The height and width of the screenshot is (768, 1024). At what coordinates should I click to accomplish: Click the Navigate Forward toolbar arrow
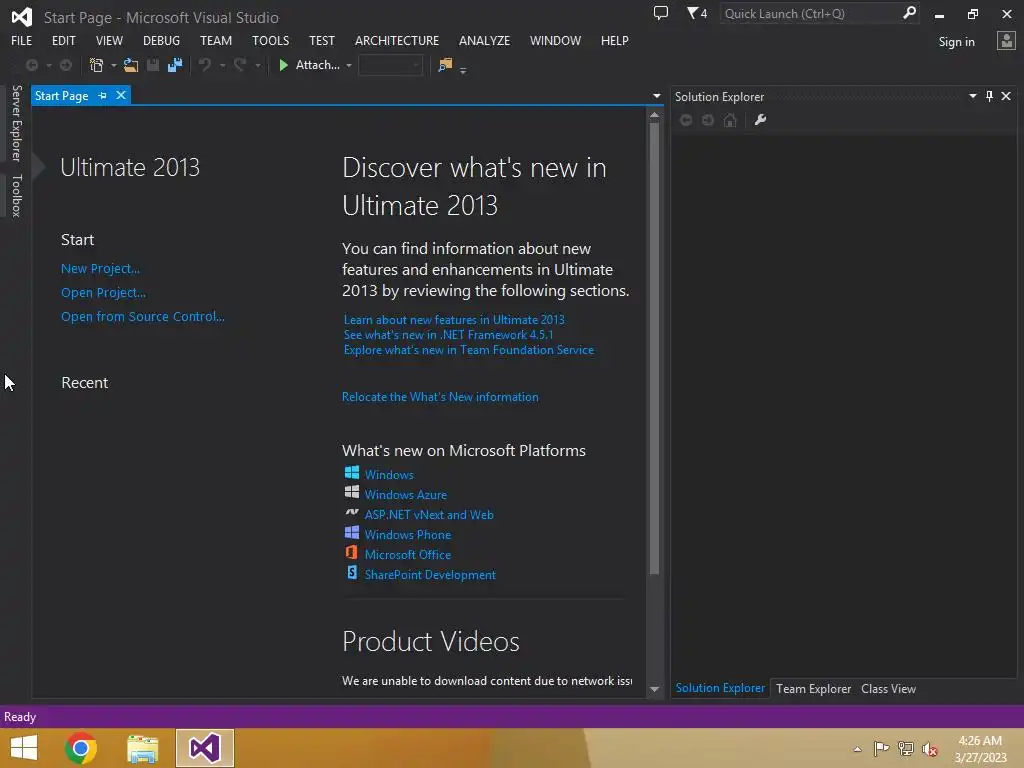(66, 65)
